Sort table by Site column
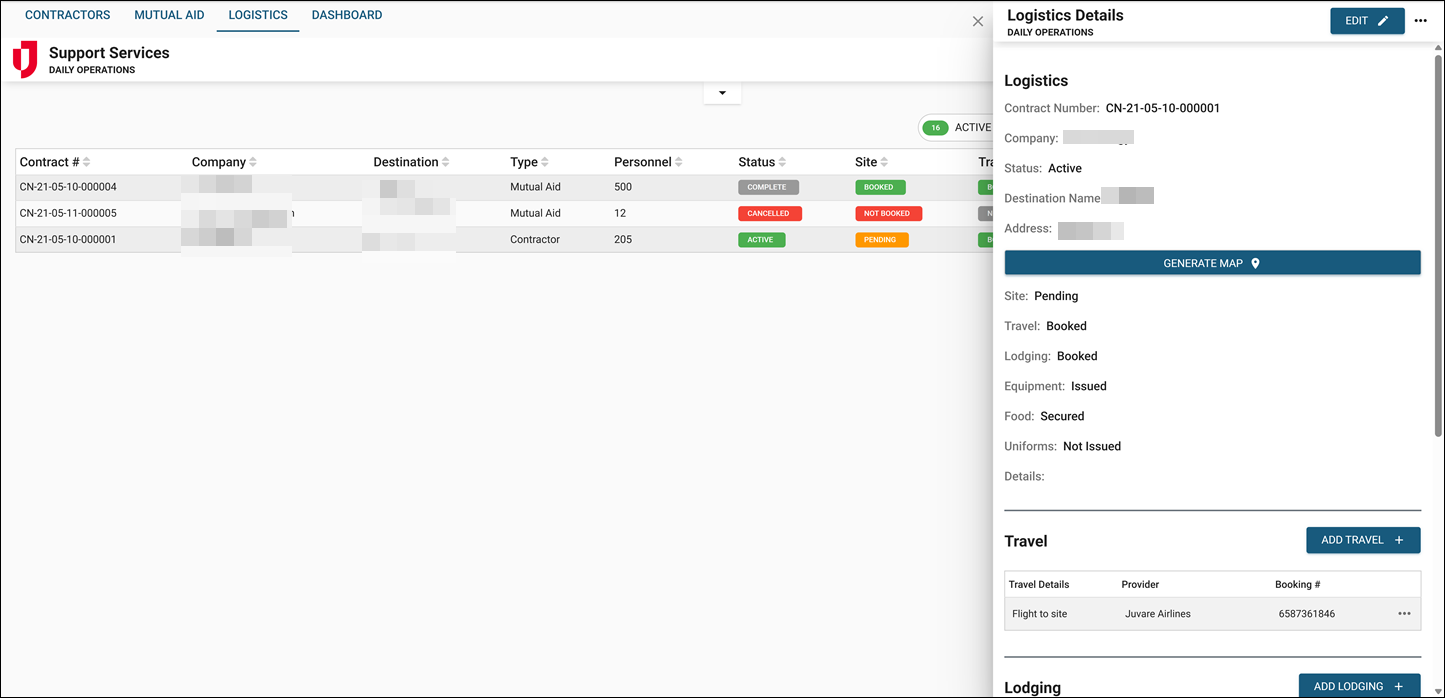 click(872, 162)
